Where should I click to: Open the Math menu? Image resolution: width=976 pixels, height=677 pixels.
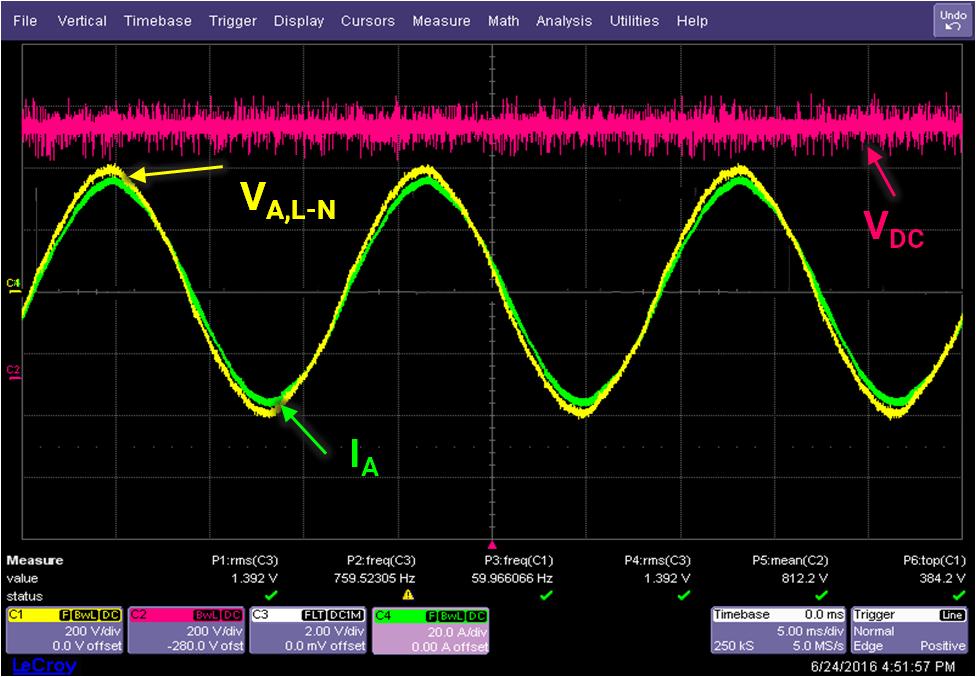(503, 21)
